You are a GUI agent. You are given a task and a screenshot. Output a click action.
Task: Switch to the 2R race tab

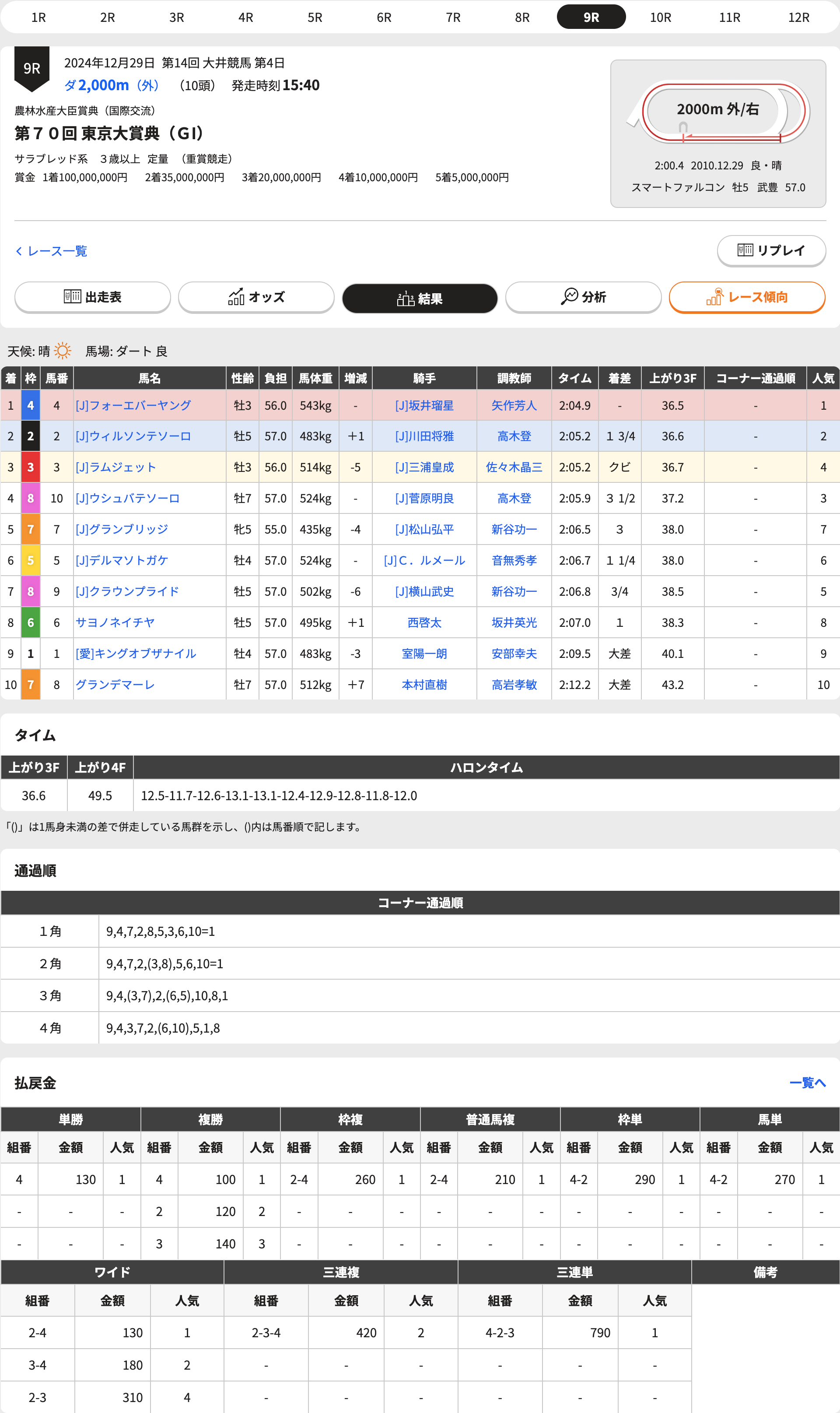coord(108,18)
